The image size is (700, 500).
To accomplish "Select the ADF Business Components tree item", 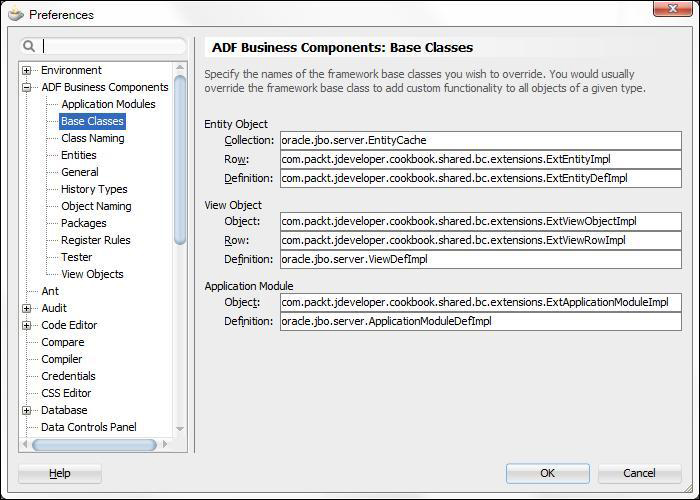I will [105, 87].
